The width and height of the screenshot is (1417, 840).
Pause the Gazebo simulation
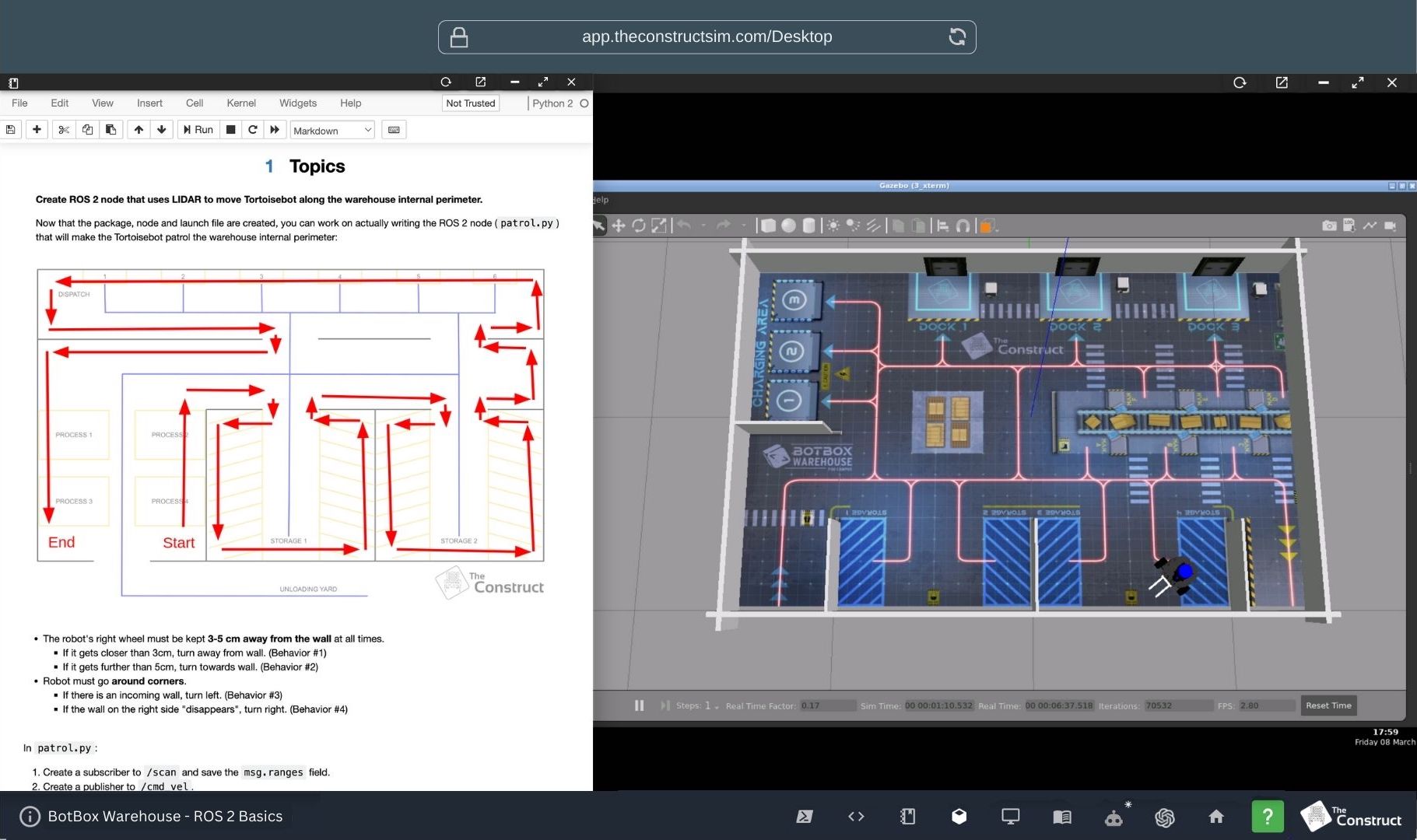(639, 705)
